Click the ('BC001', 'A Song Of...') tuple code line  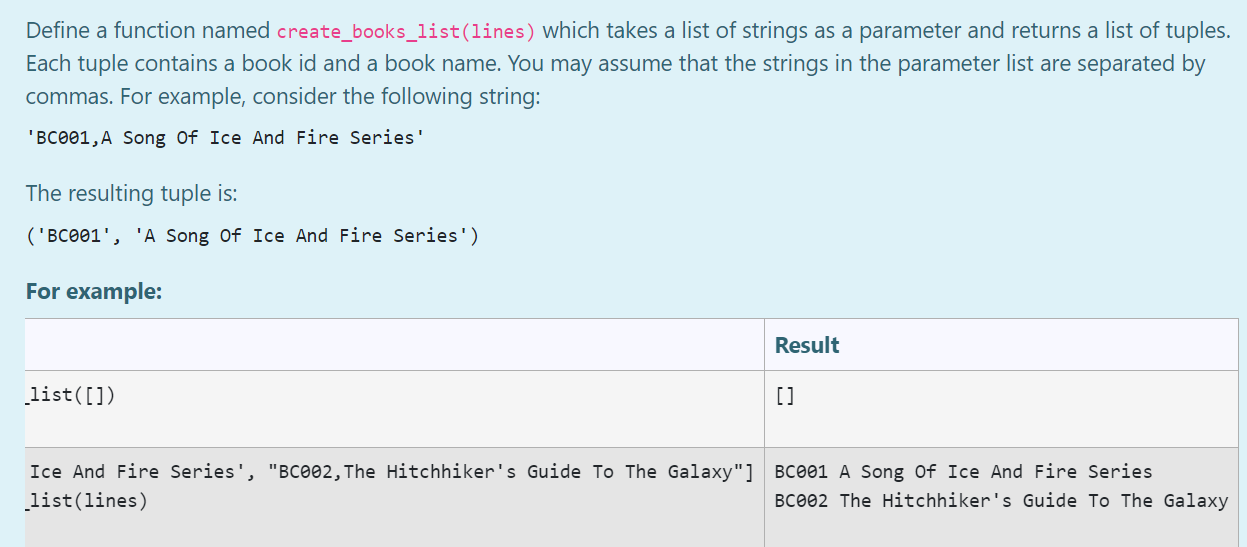[x=251, y=236]
